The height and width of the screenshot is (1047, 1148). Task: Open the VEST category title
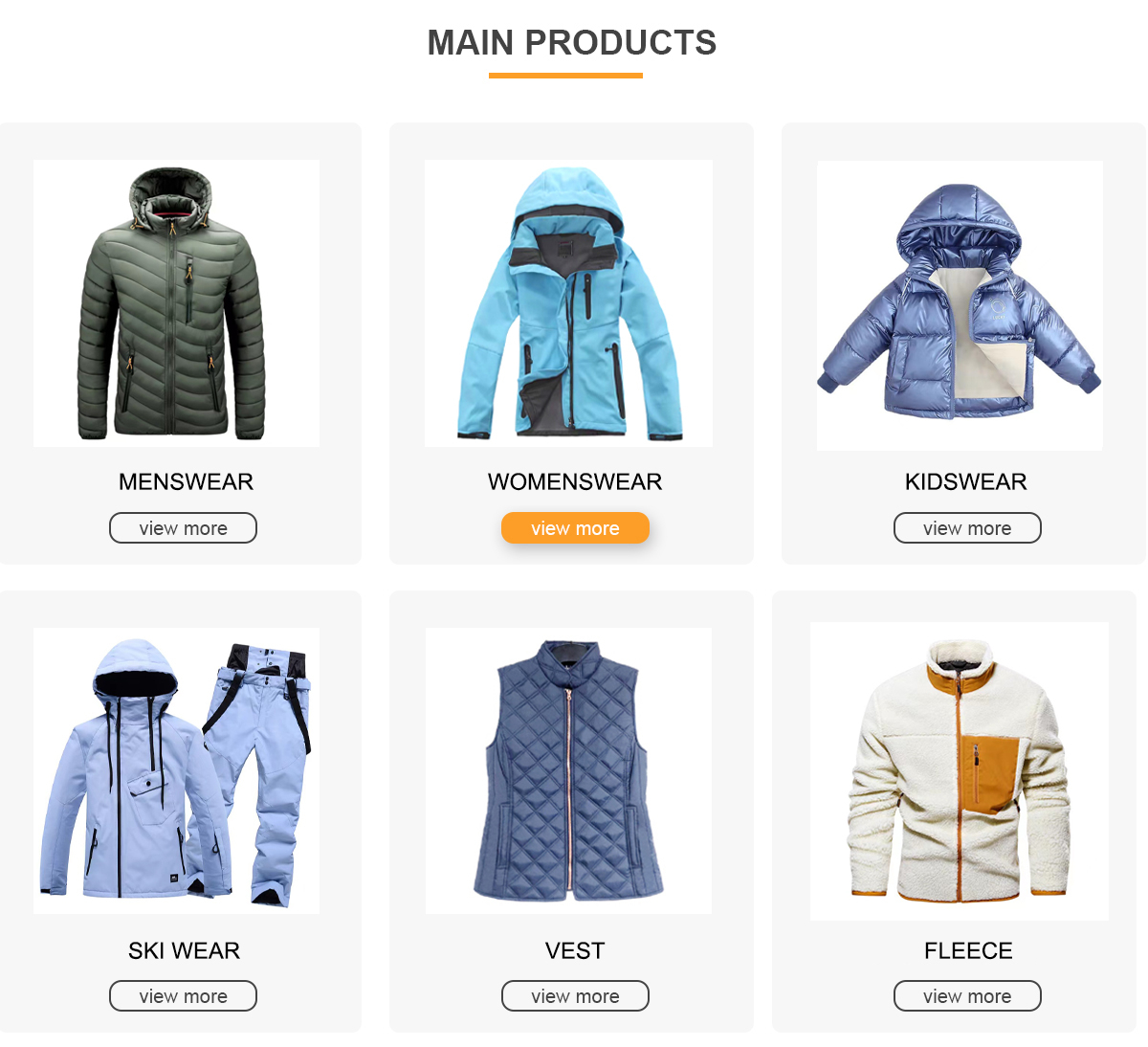(575, 950)
